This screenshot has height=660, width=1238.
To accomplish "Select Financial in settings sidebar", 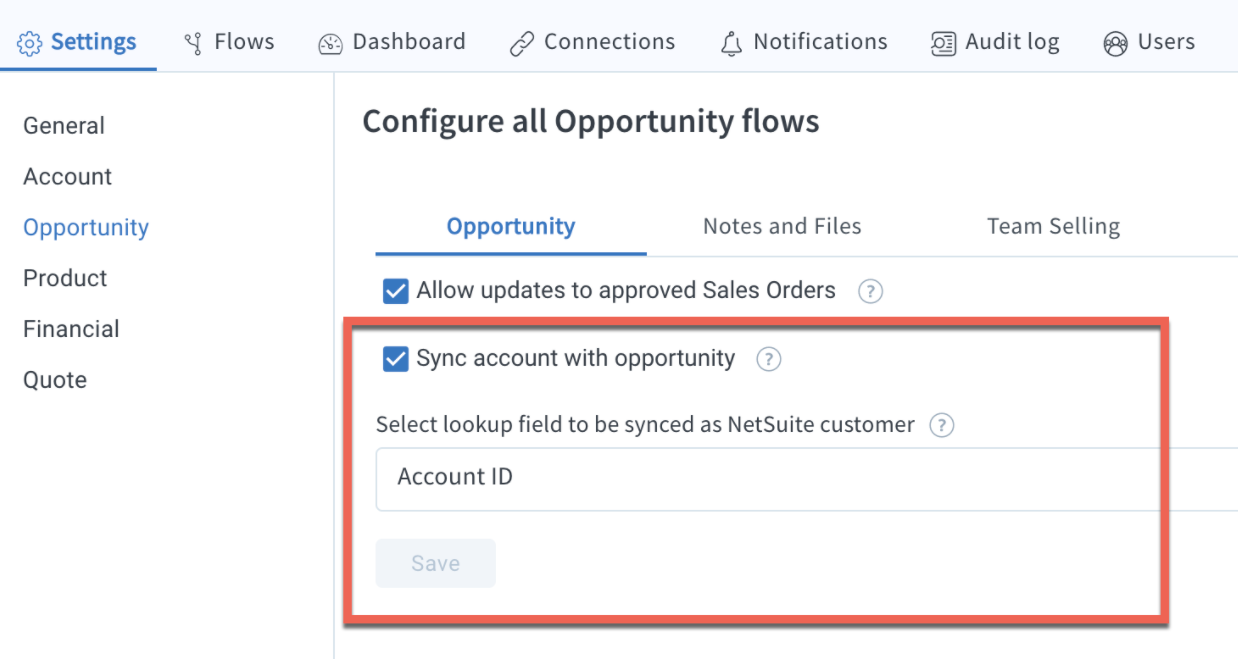I will coord(71,329).
